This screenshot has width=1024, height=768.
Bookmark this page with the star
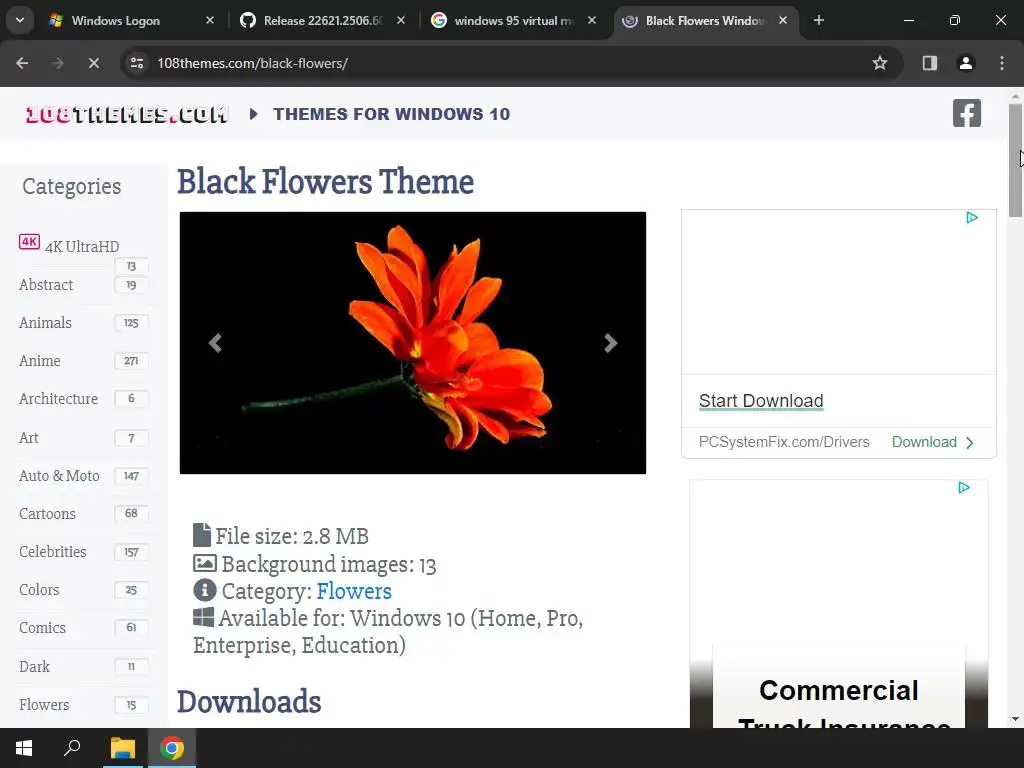[880, 63]
